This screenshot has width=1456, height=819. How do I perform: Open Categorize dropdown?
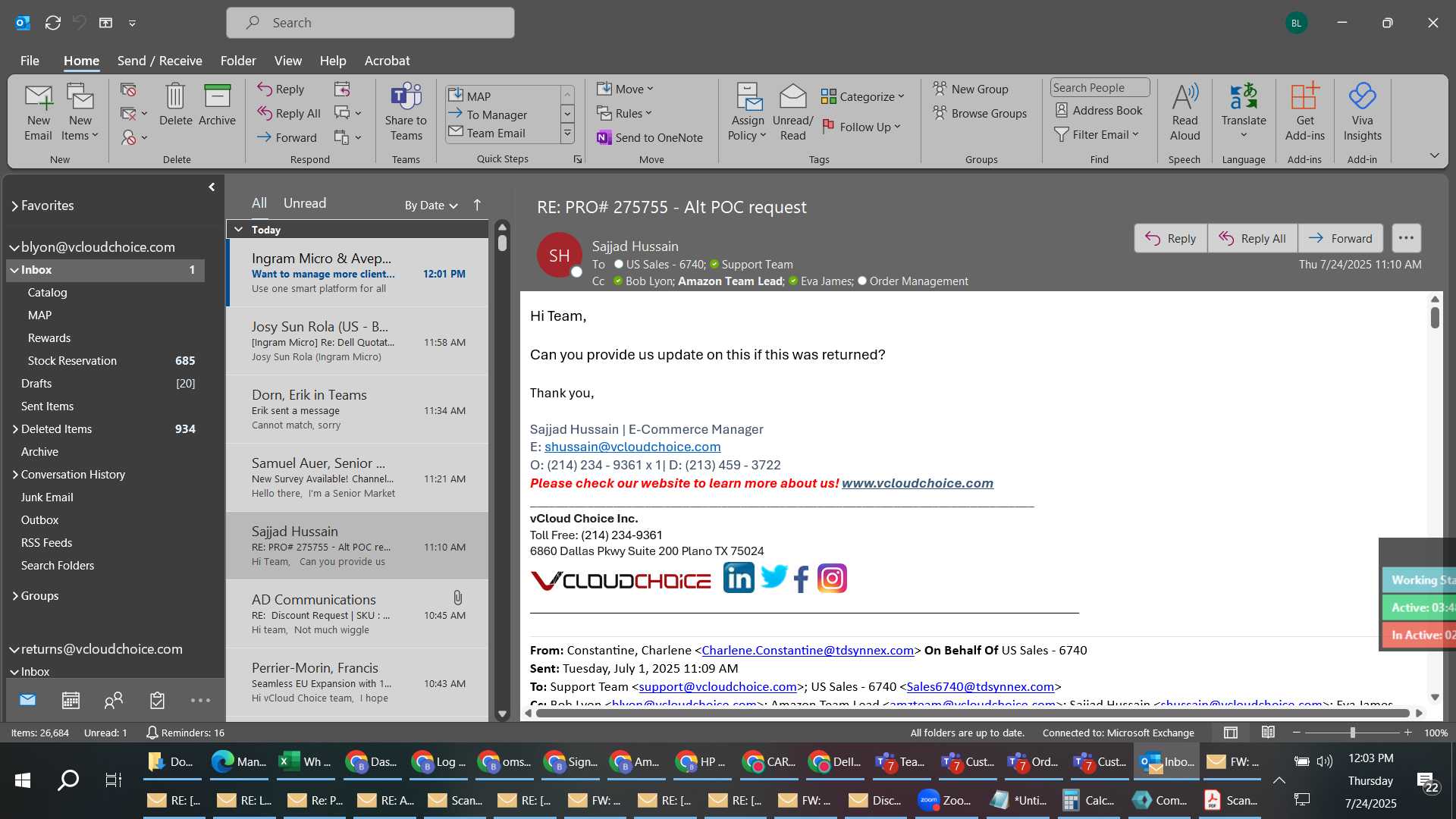[x=863, y=96]
